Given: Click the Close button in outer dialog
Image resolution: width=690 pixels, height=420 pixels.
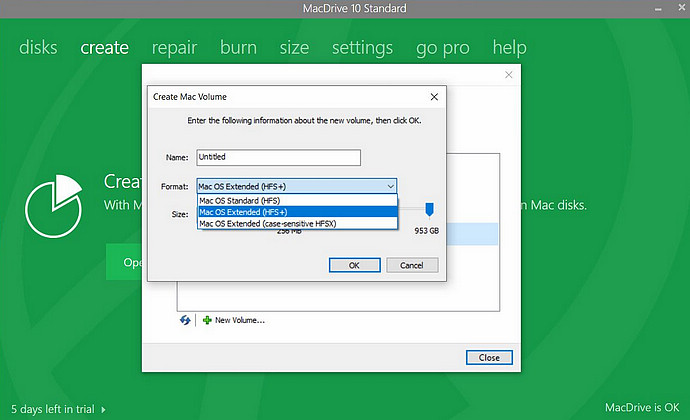Looking at the screenshot, I should coord(489,357).
